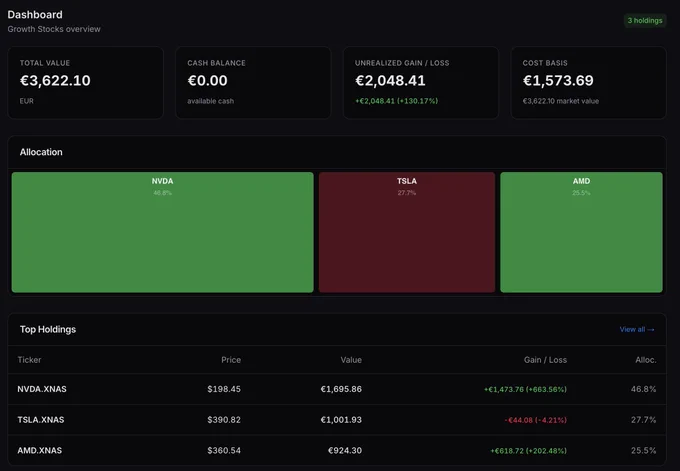Click the TSLA.XNAS ticker row

[x=337, y=420]
